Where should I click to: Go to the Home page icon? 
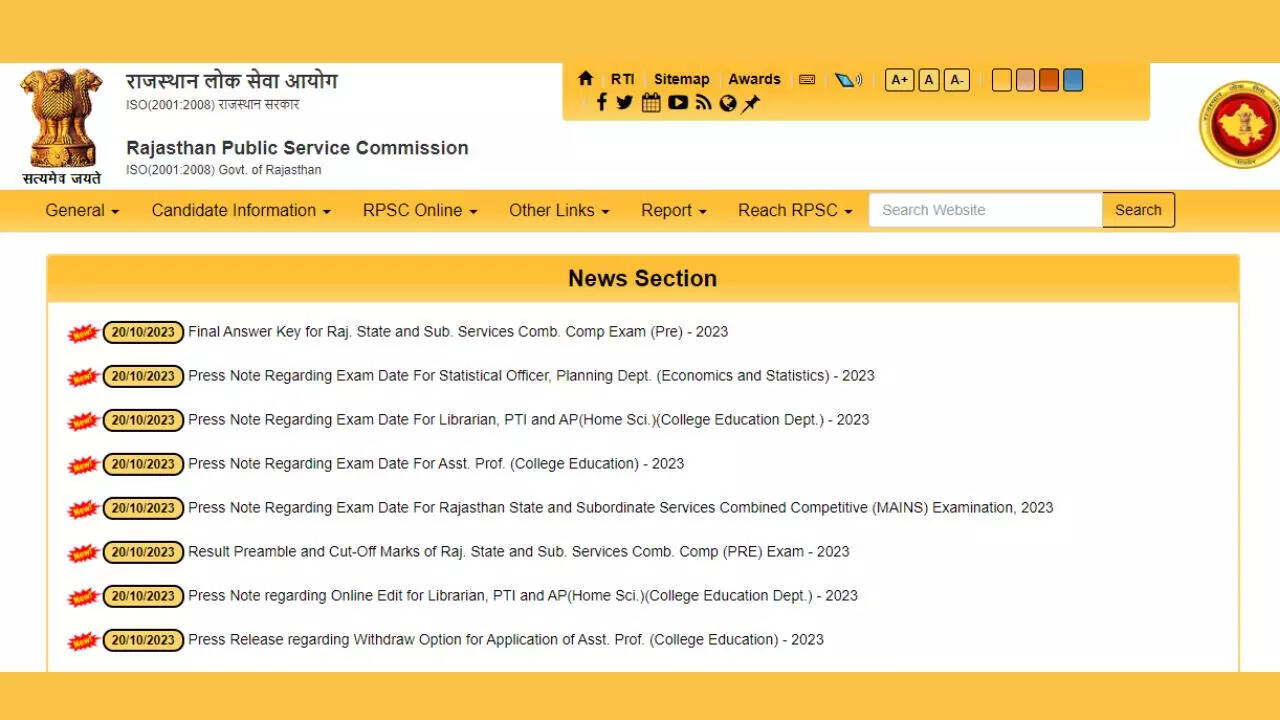click(586, 79)
